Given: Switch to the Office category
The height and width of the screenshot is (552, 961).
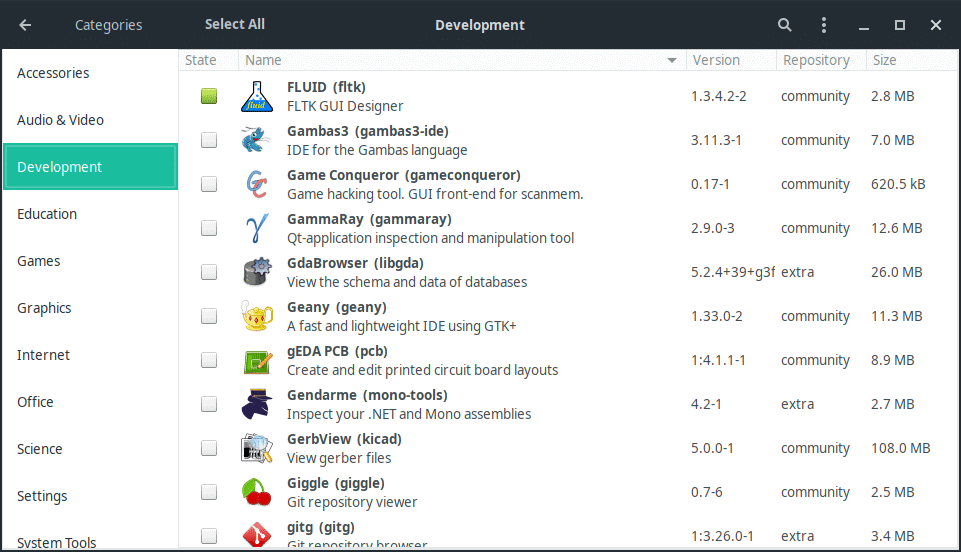Looking at the screenshot, I should pyautogui.click(x=90, y=402).
